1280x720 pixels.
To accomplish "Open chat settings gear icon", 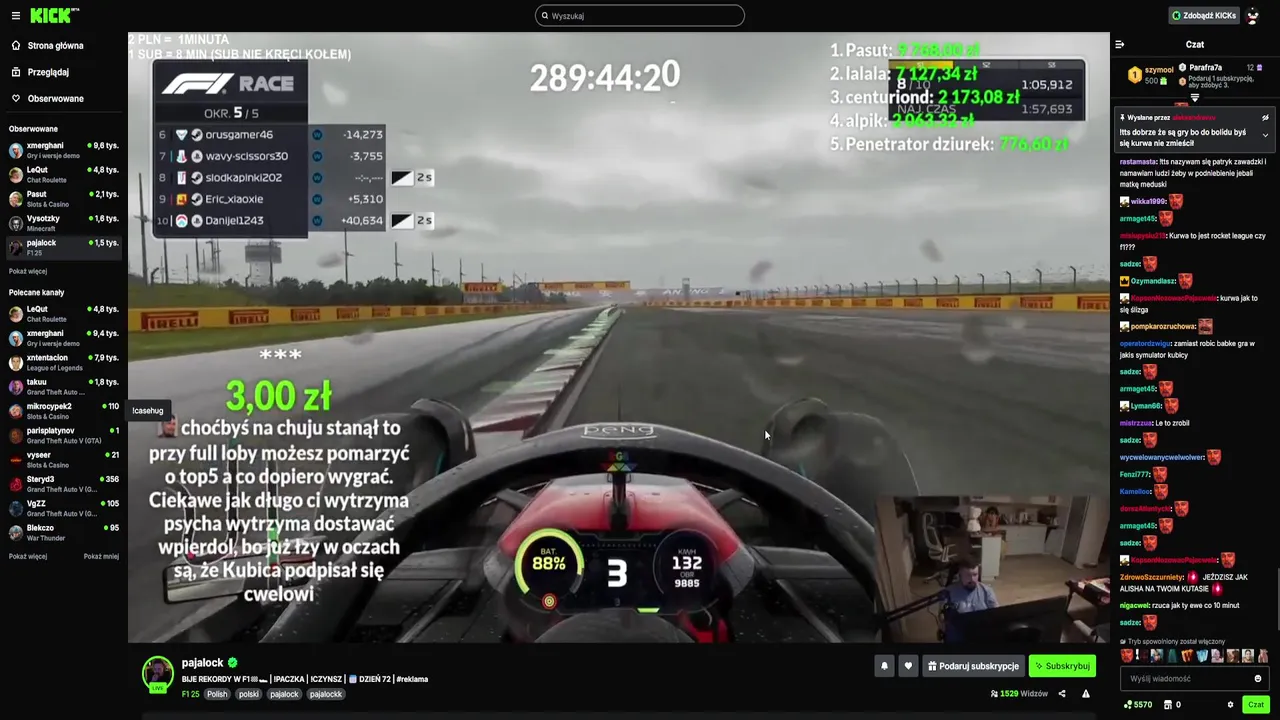I will (x=1231, y=705).
